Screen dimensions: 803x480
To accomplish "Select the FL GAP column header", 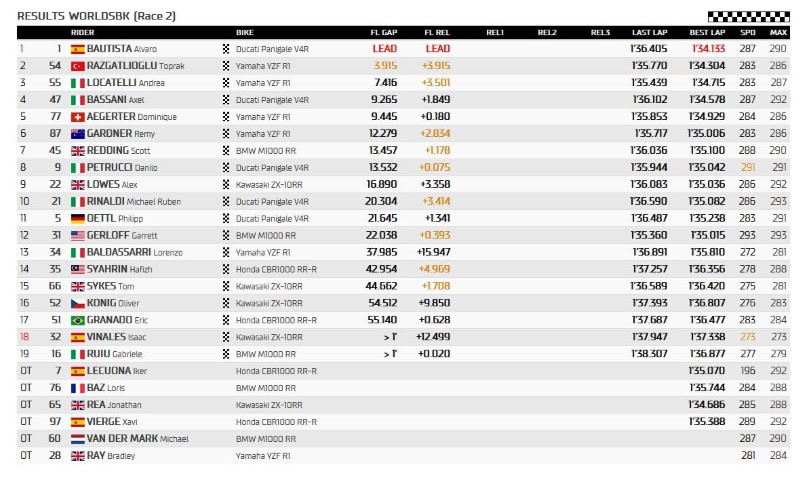I will 384,32.
